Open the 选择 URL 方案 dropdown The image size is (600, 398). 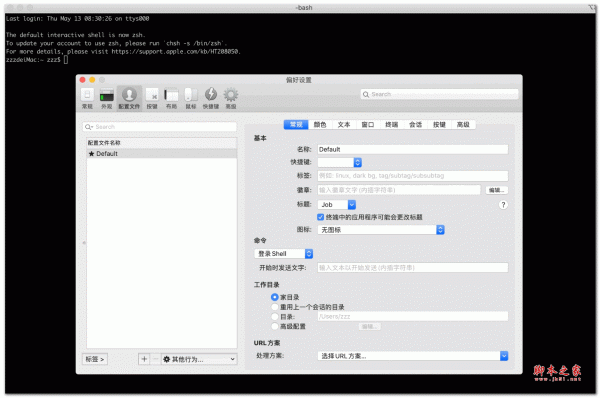(412, 356)
